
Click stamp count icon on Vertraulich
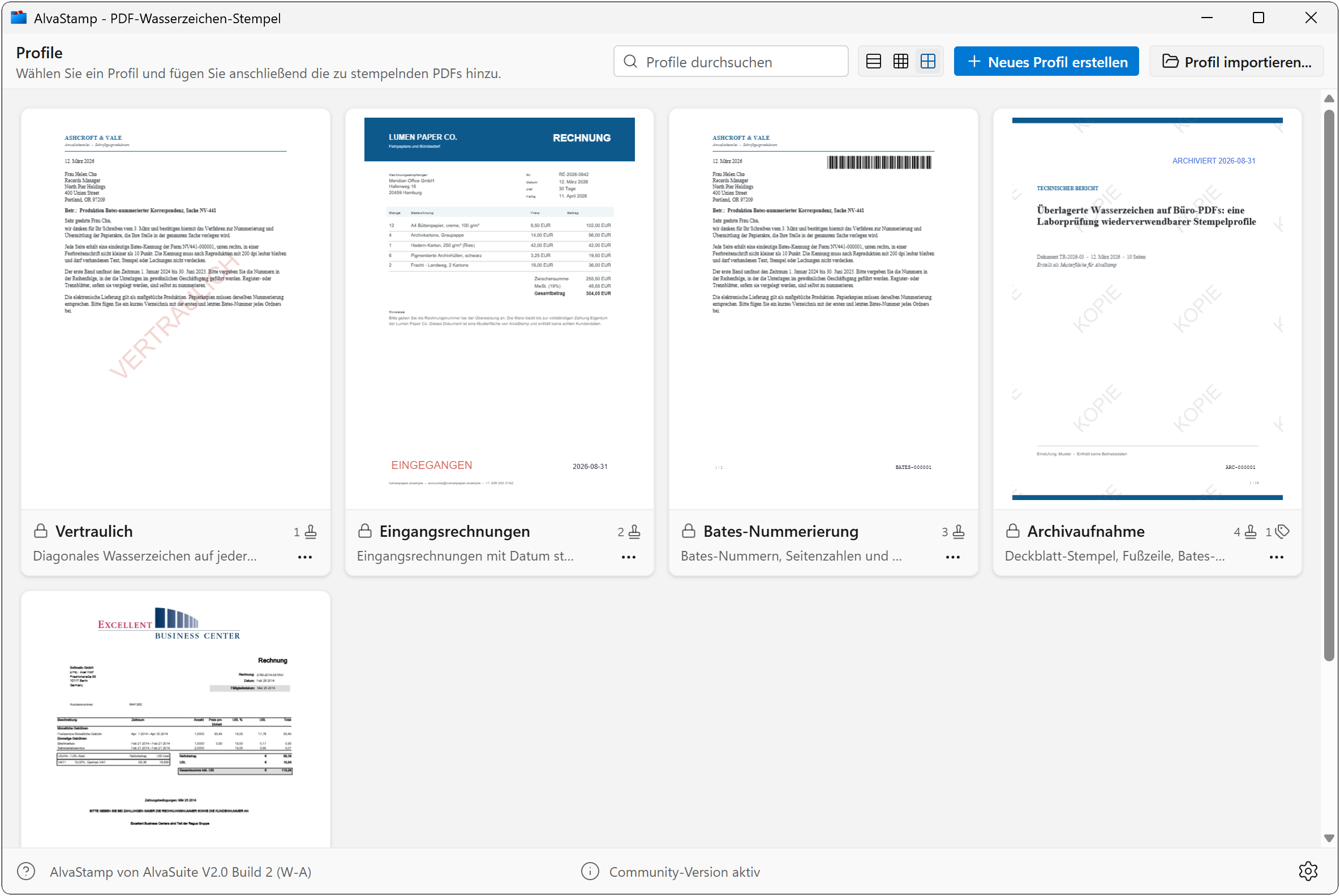(311, 532)
